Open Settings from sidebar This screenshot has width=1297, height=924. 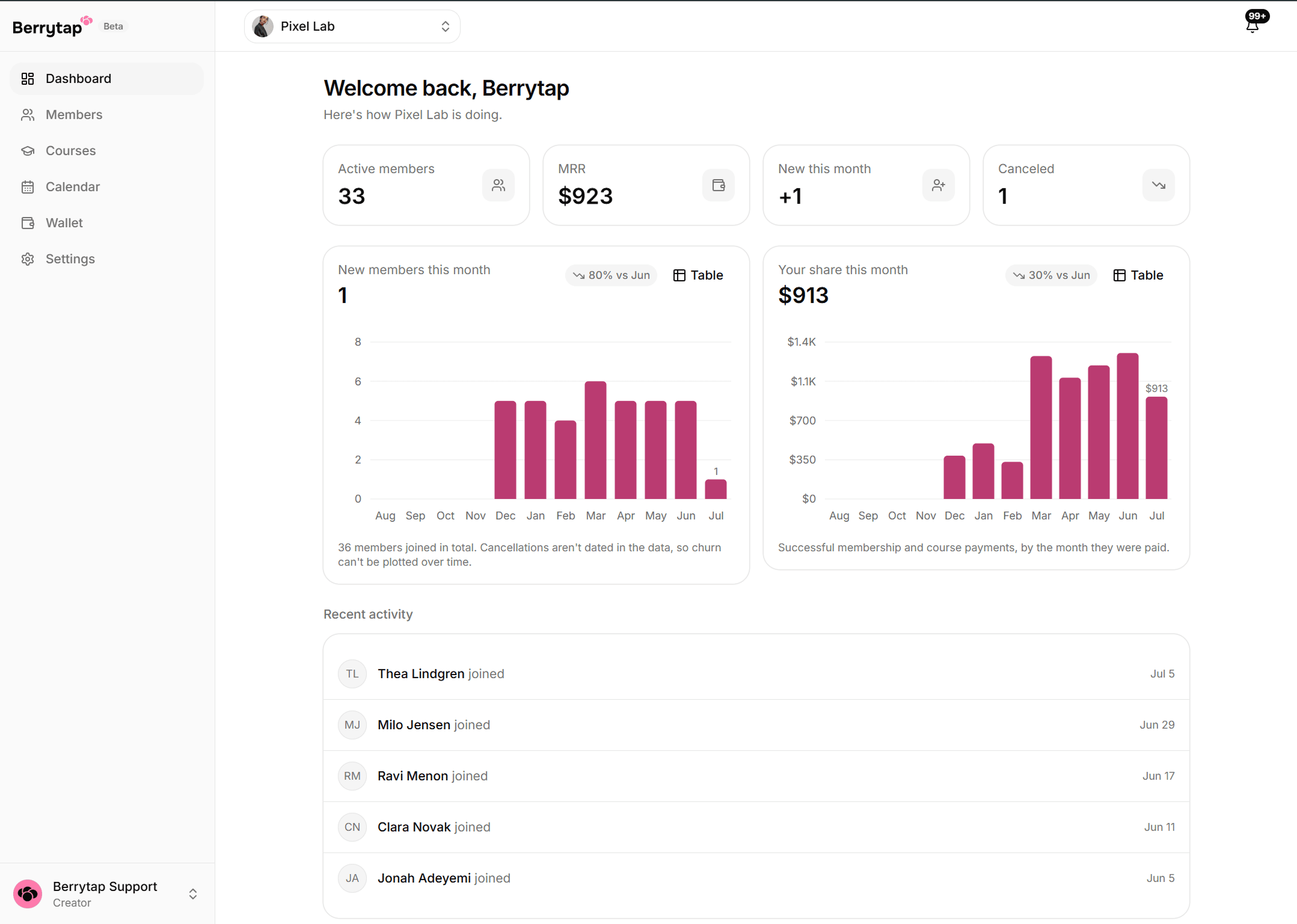coord(107,259)
